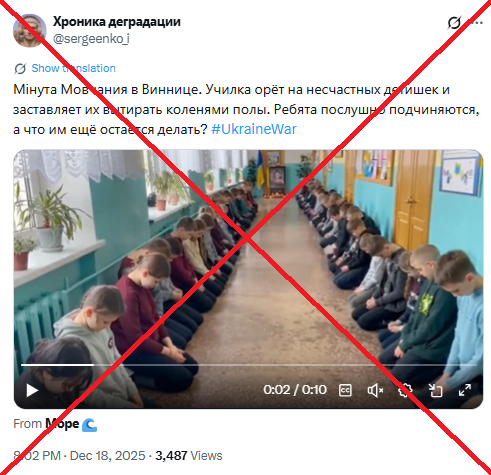Open the Хроника деградации display name
This screenshot has height=475, width=491.
pos(117,22)
